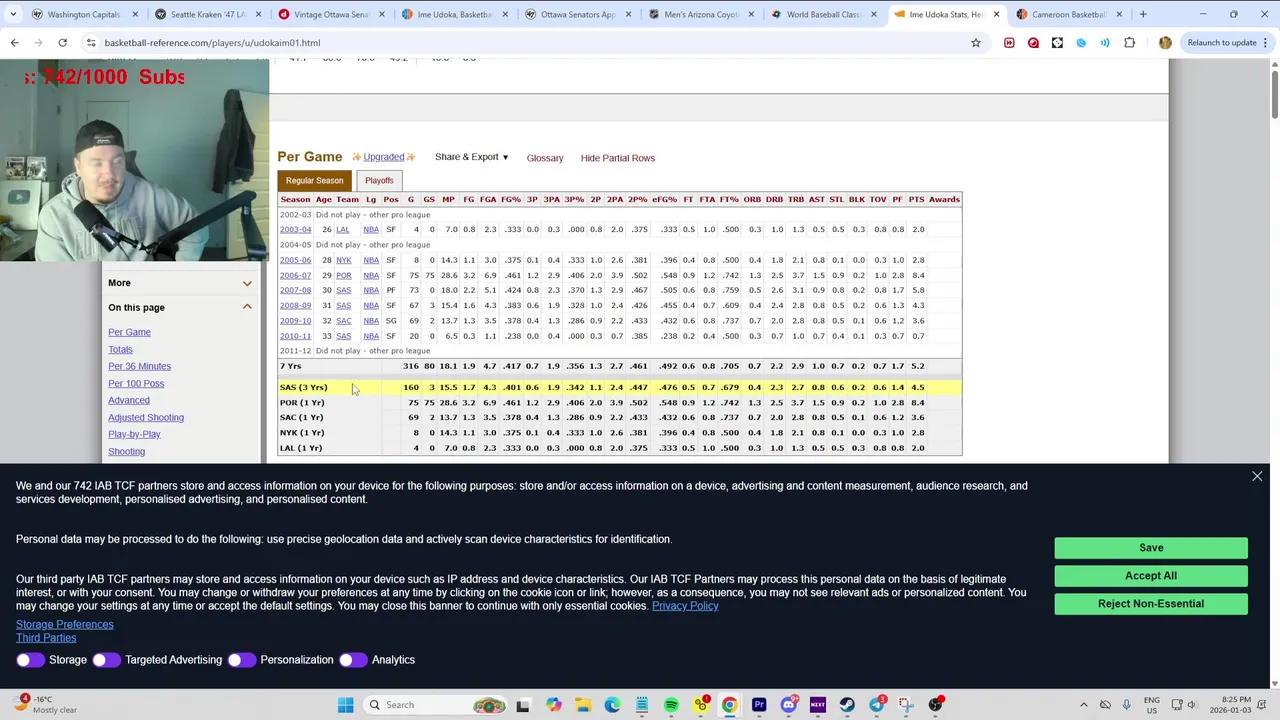The height and width of the screenshot is (720, 1280).
Task: Open the Glossary link
Action: click(x=545, y=158)
